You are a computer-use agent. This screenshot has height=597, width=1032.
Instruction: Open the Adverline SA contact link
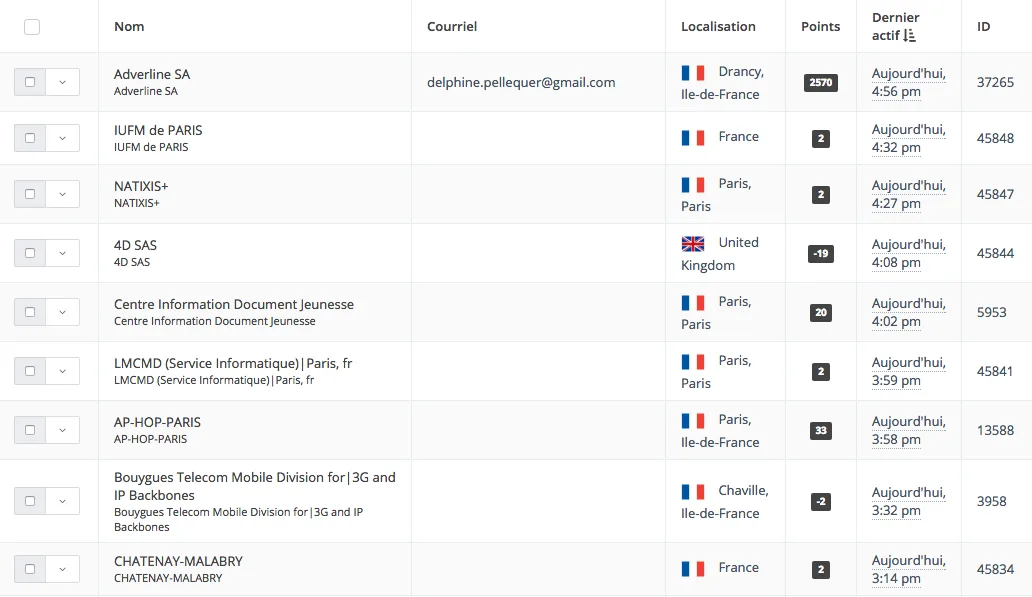(152, 74)
